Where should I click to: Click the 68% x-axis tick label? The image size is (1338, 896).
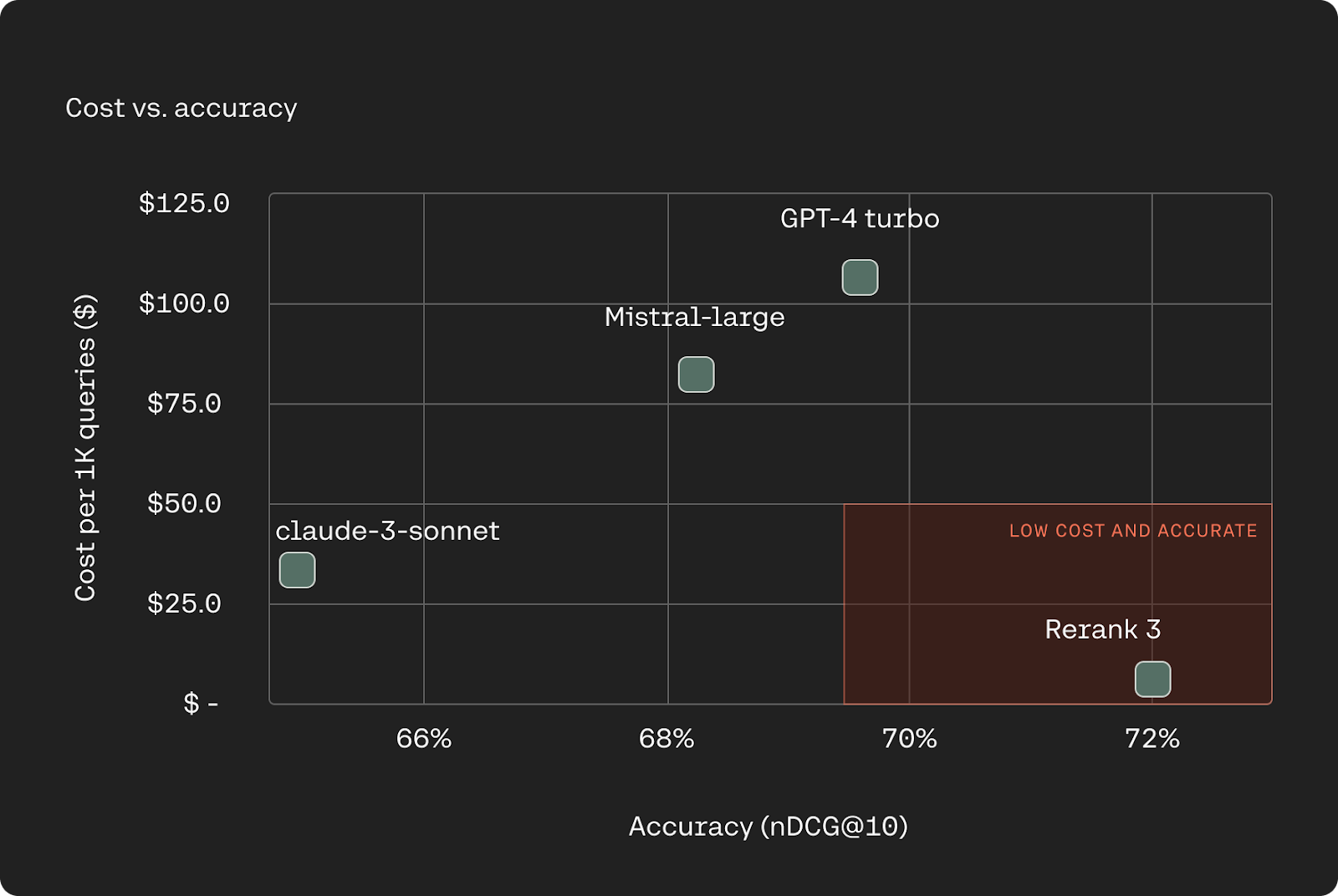coord(666,739)
